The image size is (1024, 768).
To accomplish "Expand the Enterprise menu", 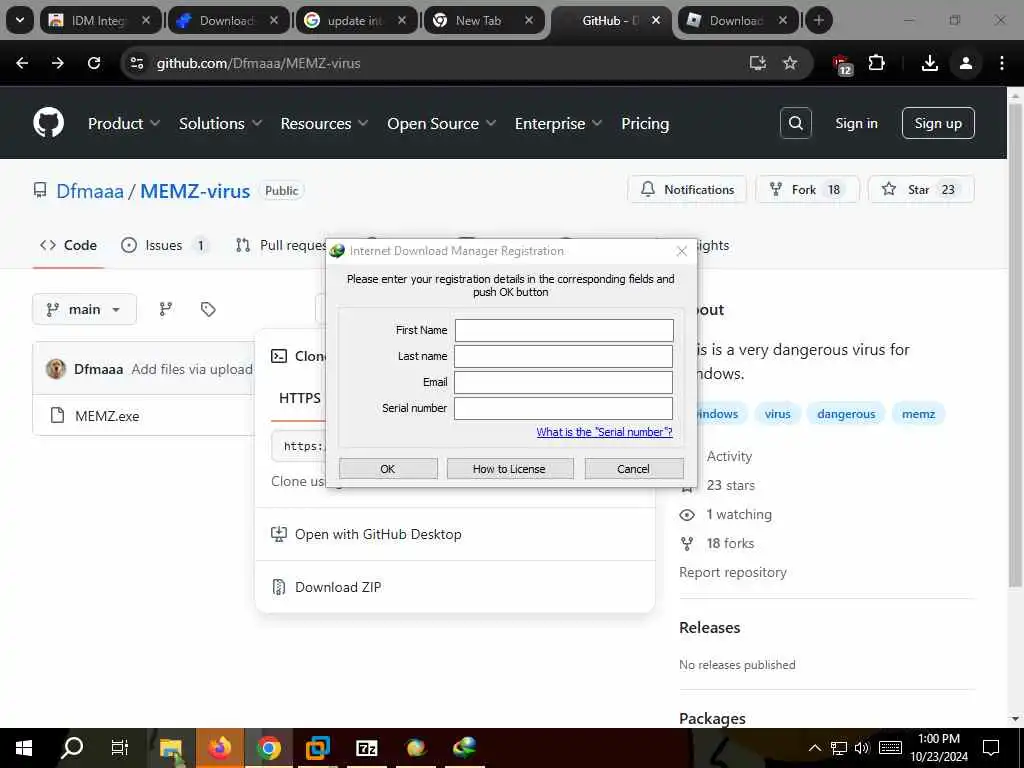I will coord(558,123).
